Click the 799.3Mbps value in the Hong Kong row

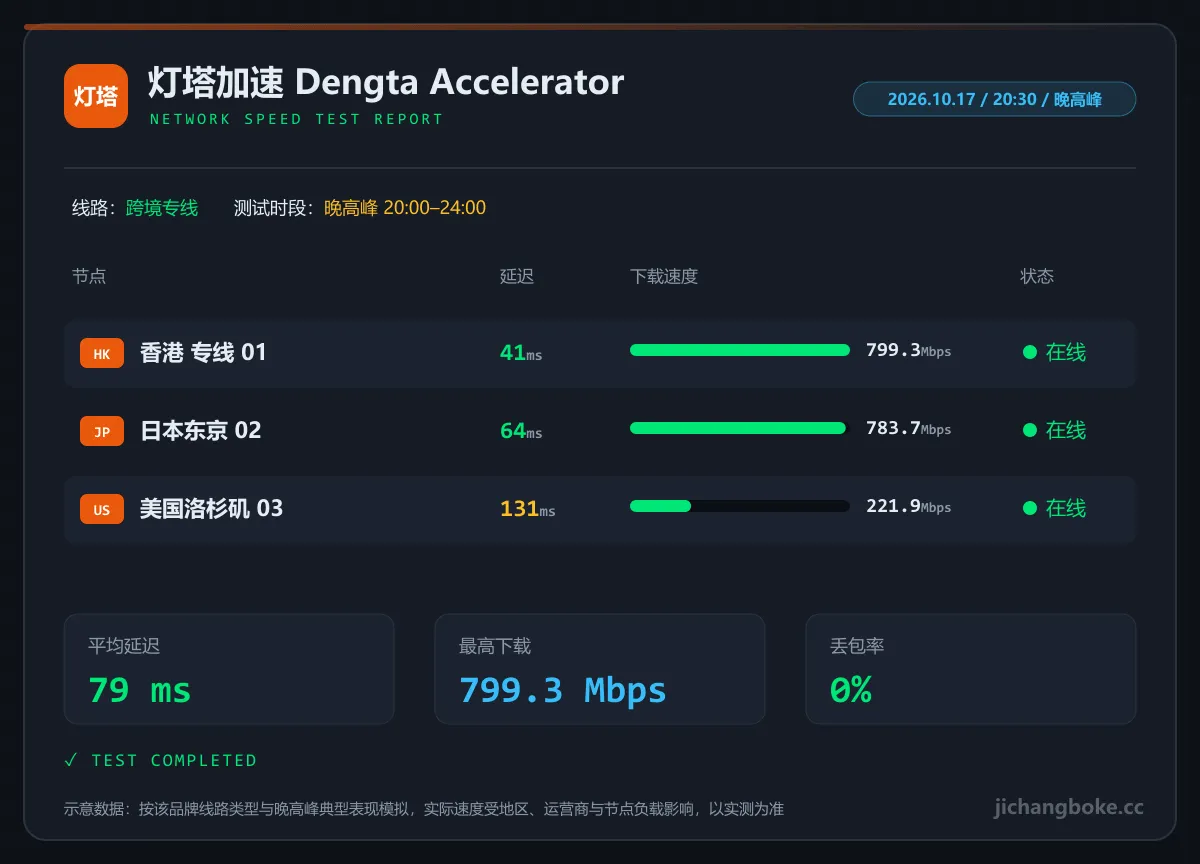click(x=908, y=350)
